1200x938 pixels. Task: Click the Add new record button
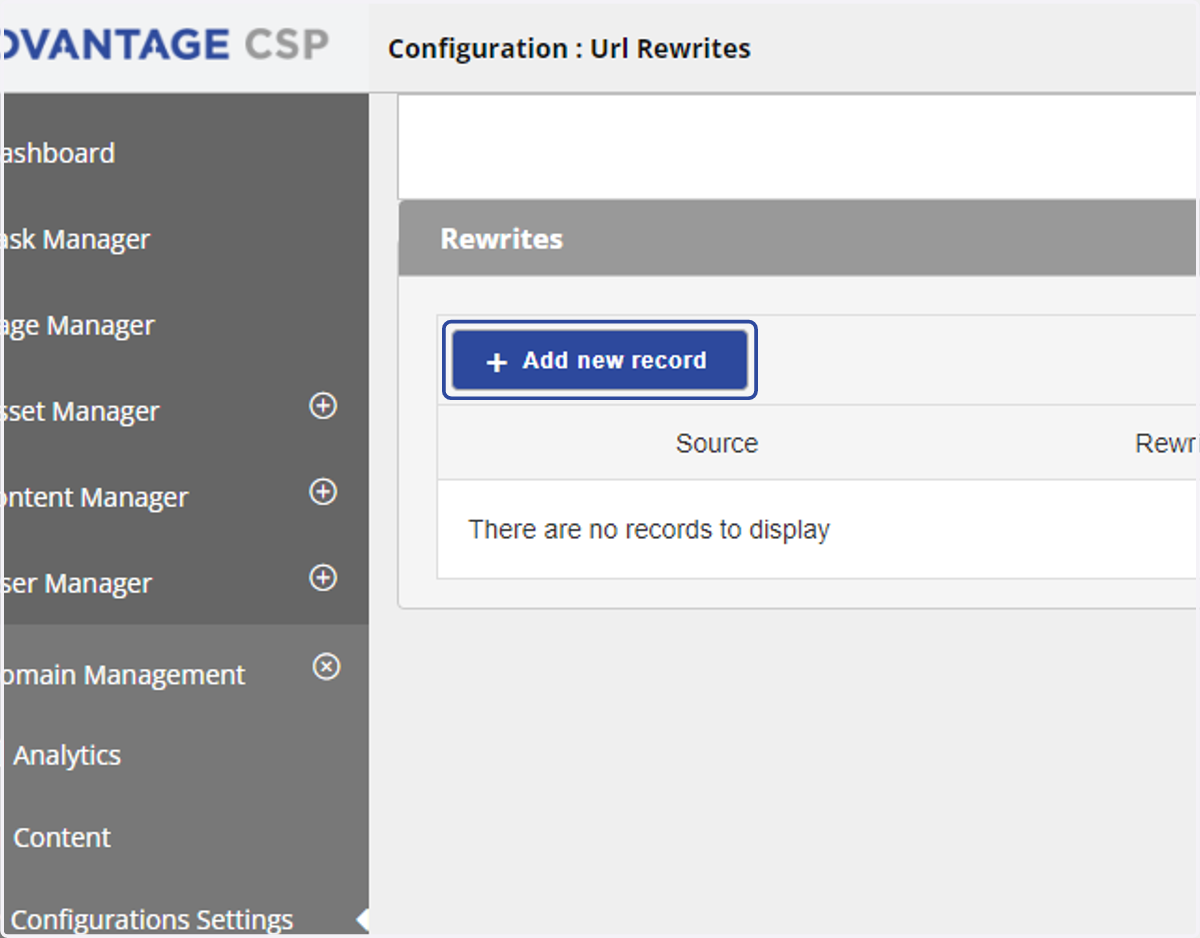(x=600, y=360)
